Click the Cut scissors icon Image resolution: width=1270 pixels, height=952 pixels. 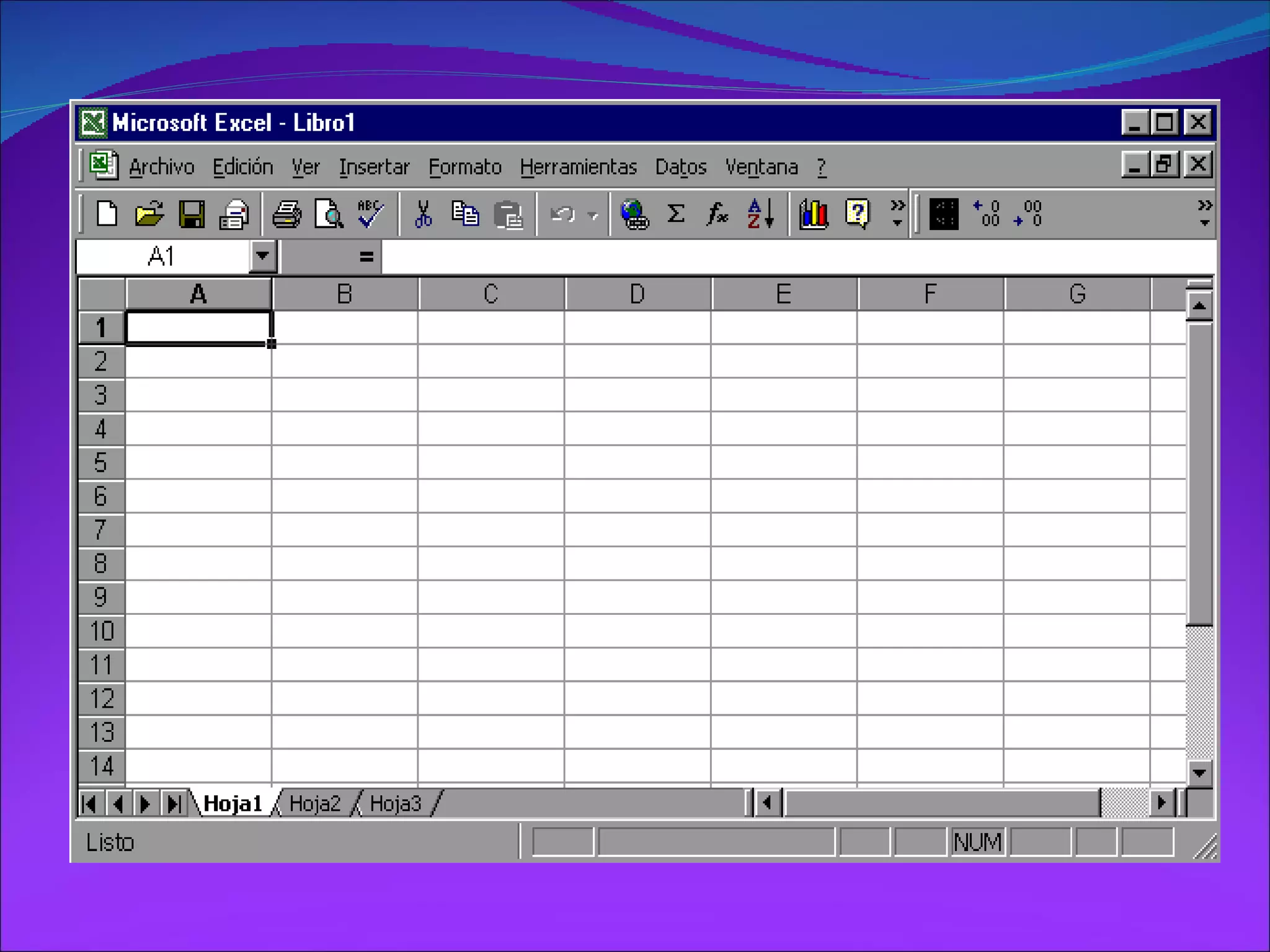pos(423,214)
